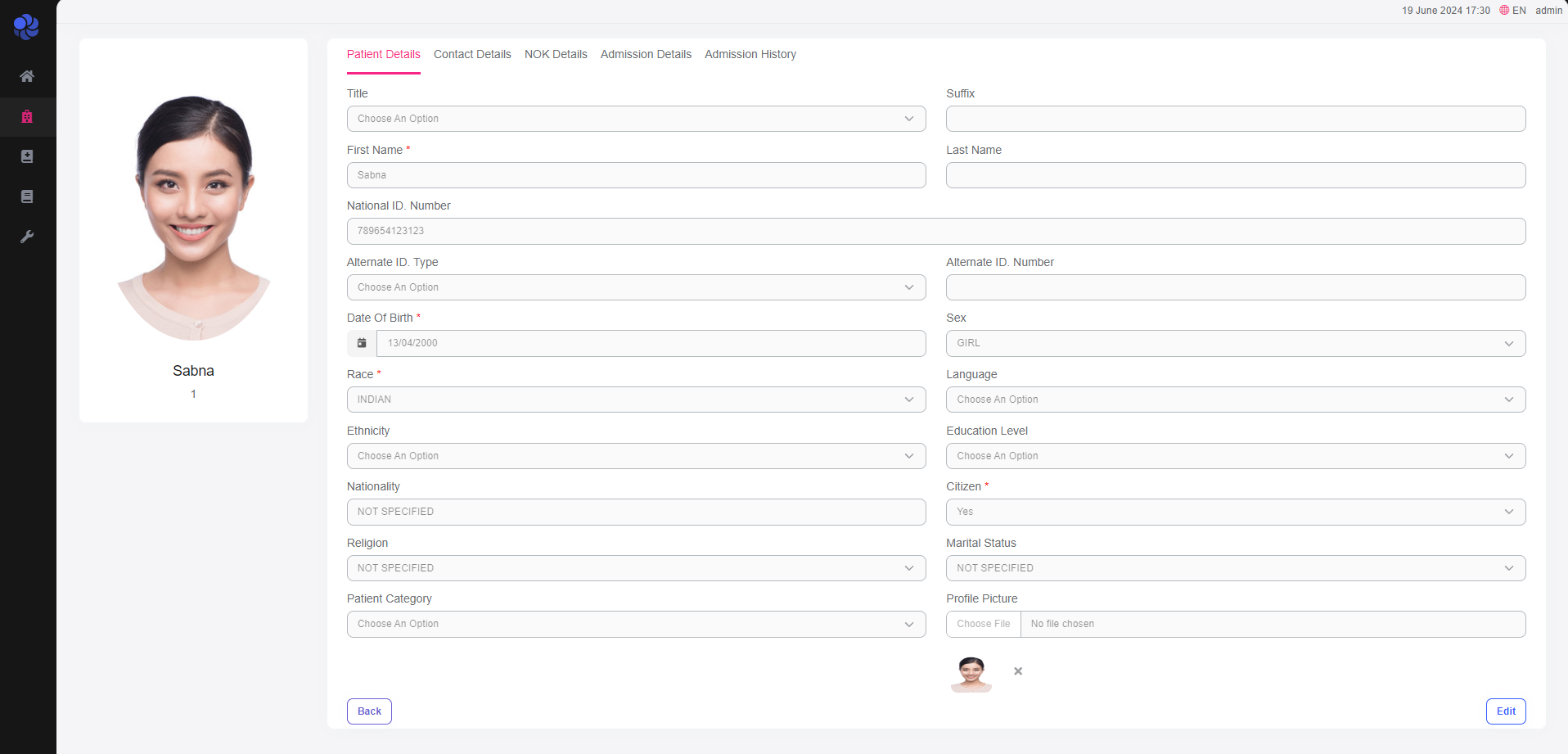1568x754 pixels.
Task: Click the pink hospital building sidebar icon
Action: (x=27, y=116)
